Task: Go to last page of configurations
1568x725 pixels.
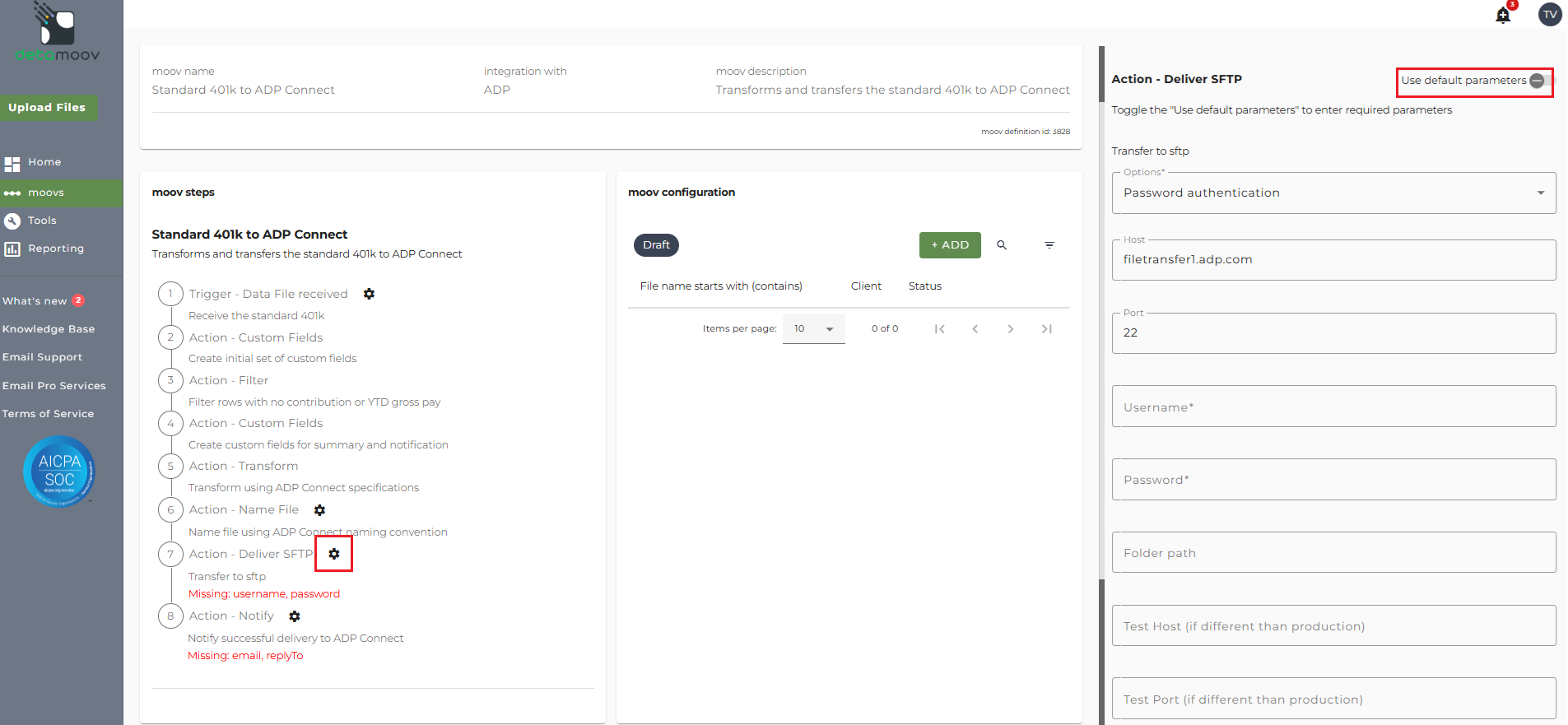Action: [1047, 329]
